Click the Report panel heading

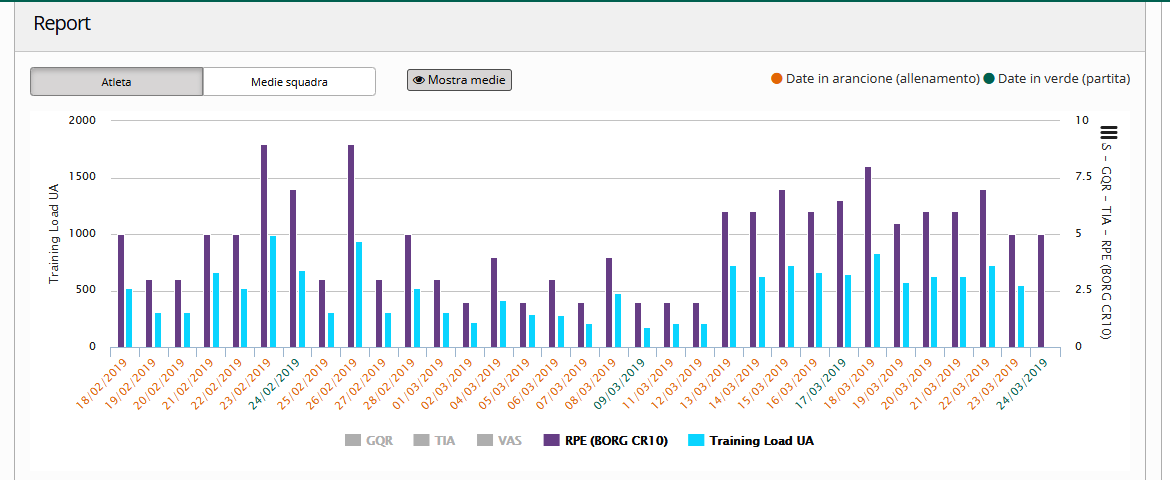tap(62, 24)
